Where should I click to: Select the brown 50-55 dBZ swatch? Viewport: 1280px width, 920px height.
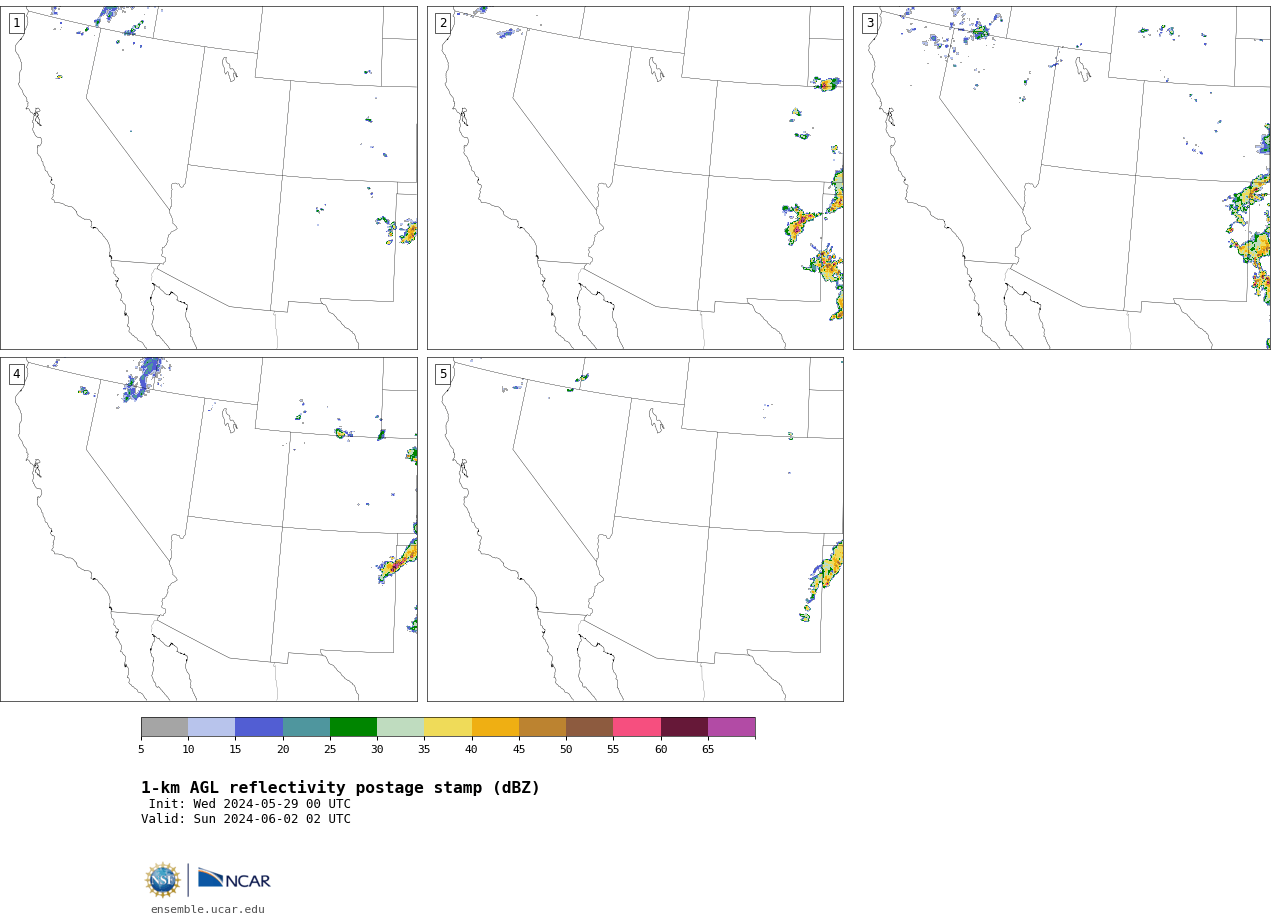(590, 727)
